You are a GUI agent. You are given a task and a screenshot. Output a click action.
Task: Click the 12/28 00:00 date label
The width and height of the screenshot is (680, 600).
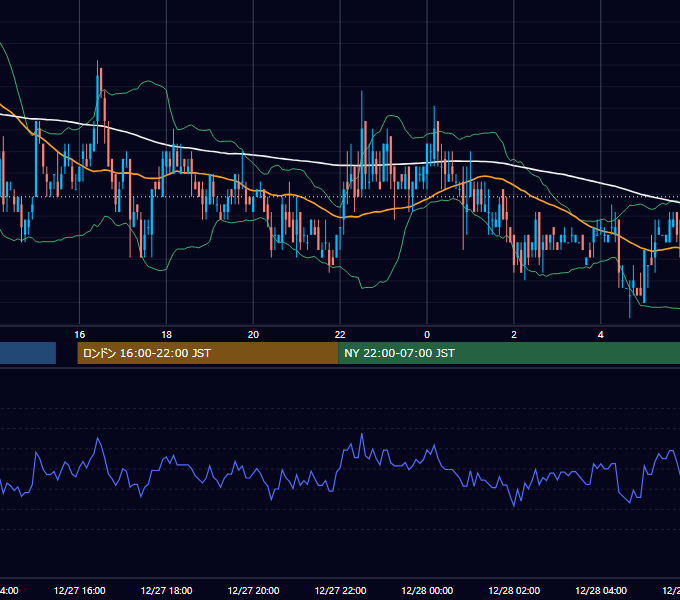[x=427, y=590]
